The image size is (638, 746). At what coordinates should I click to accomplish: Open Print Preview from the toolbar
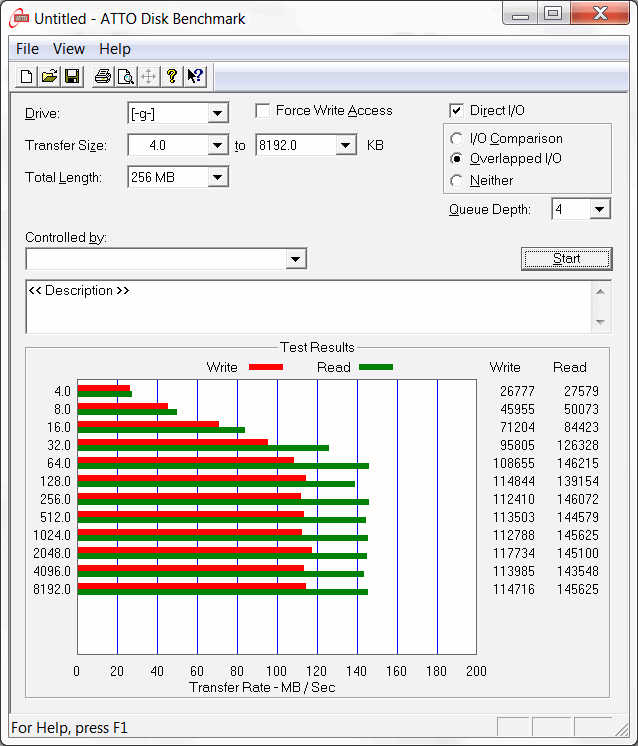click(x=125, y=76)
